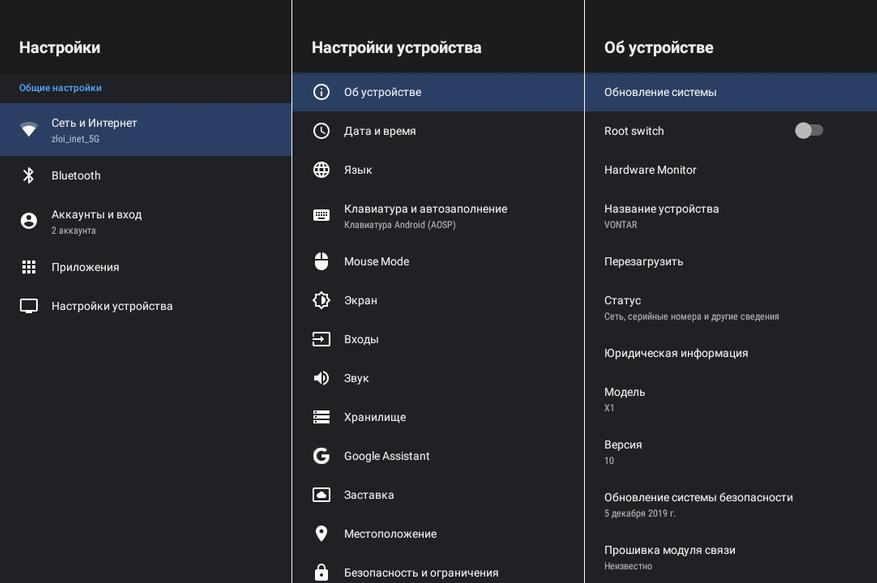Open Обновление системы
Image resolution: width=877 pixels, height=583 pixels.
coord(660,92)
